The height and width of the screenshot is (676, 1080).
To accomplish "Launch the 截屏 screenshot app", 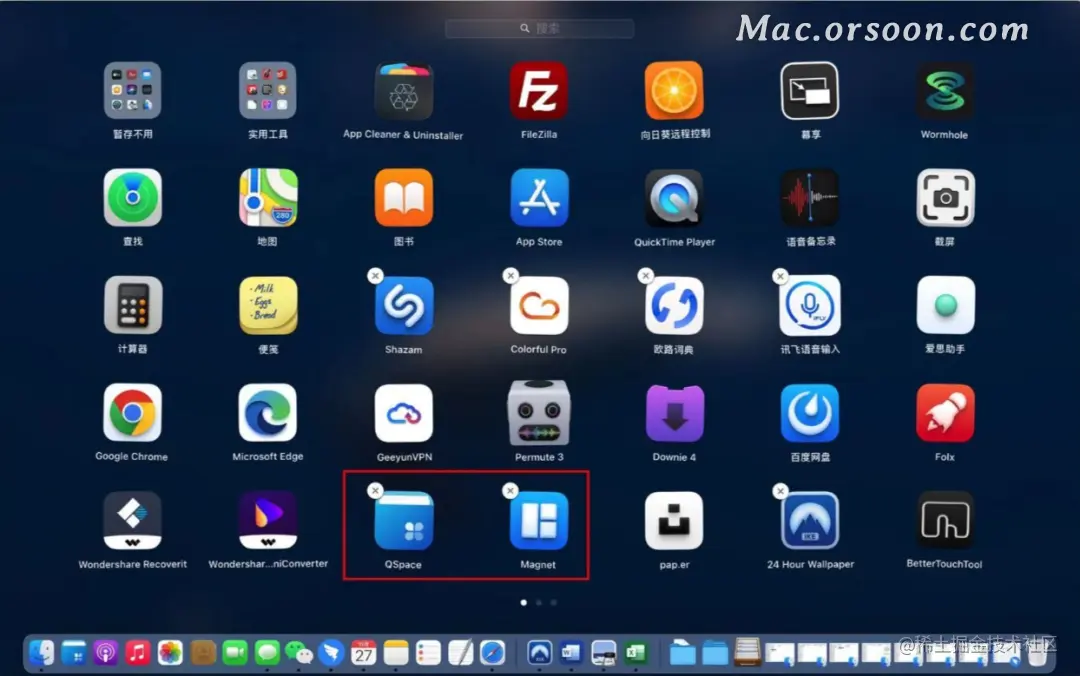I will click(x=944, y=198).
